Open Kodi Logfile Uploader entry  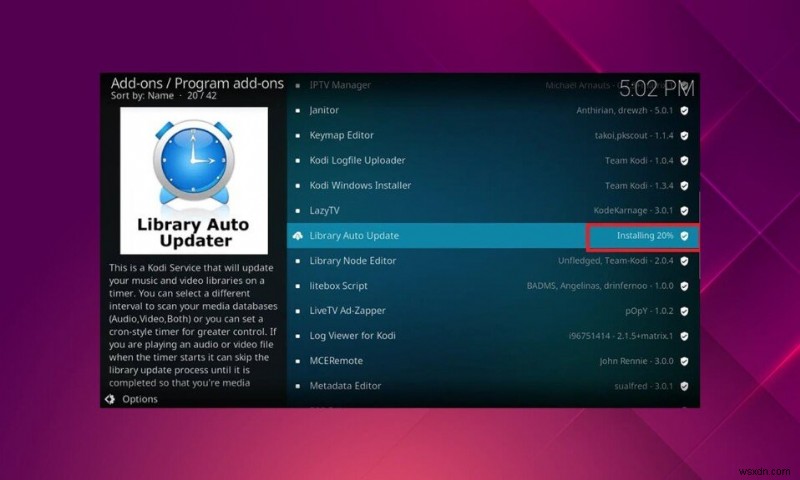pyautogui.click(x=492, y=160)
